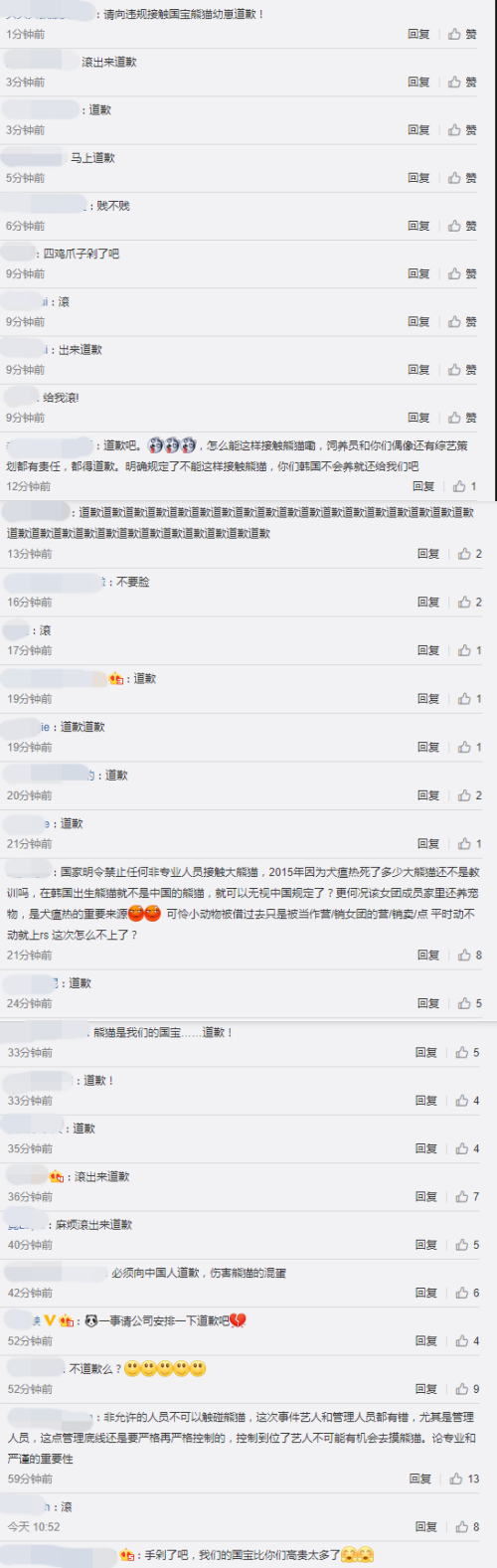
Task: Like the '必须向中国人道歉' comment
Action: pos(467,1293)
